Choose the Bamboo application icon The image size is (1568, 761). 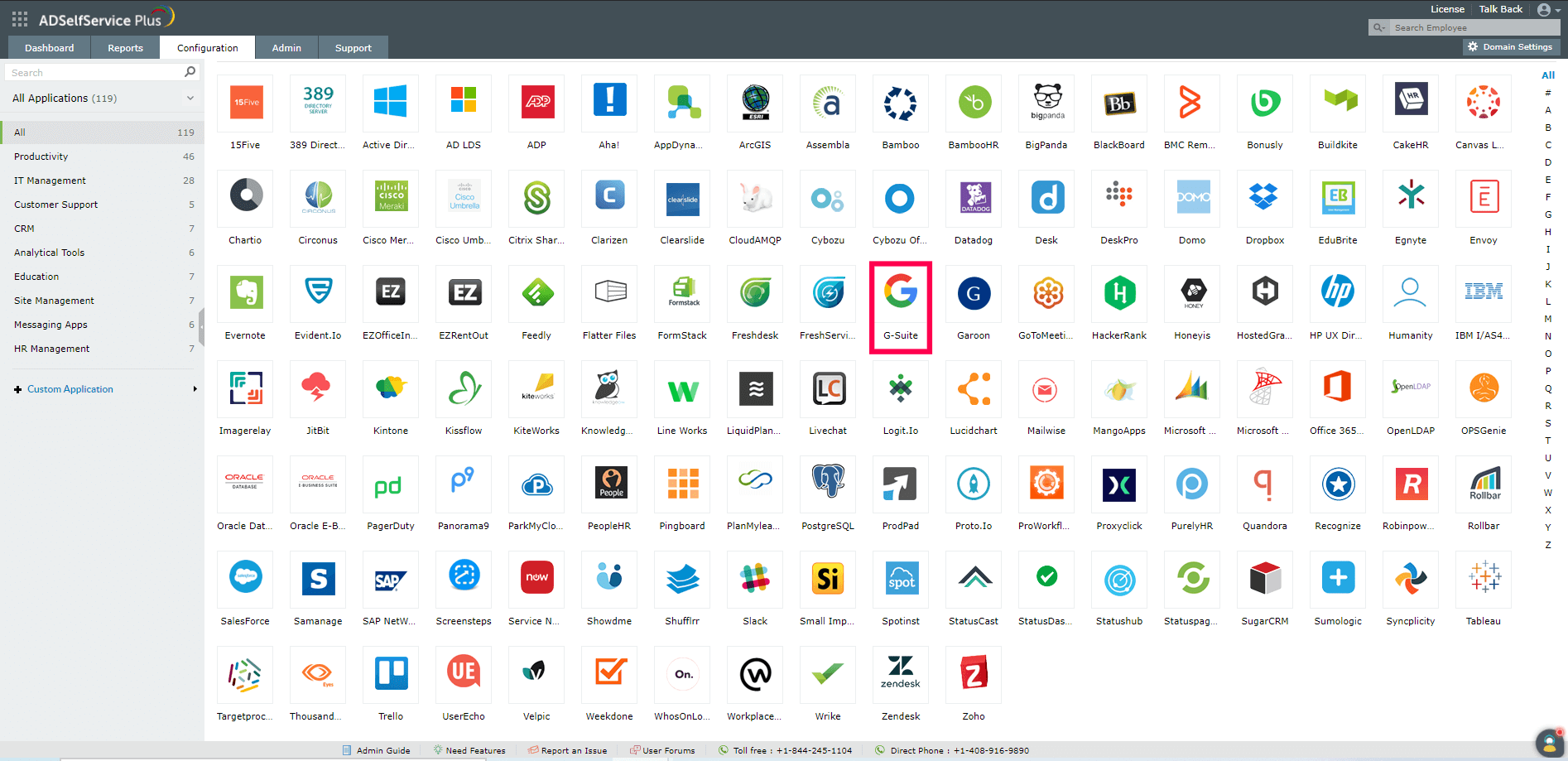click(x=901, y=103)
